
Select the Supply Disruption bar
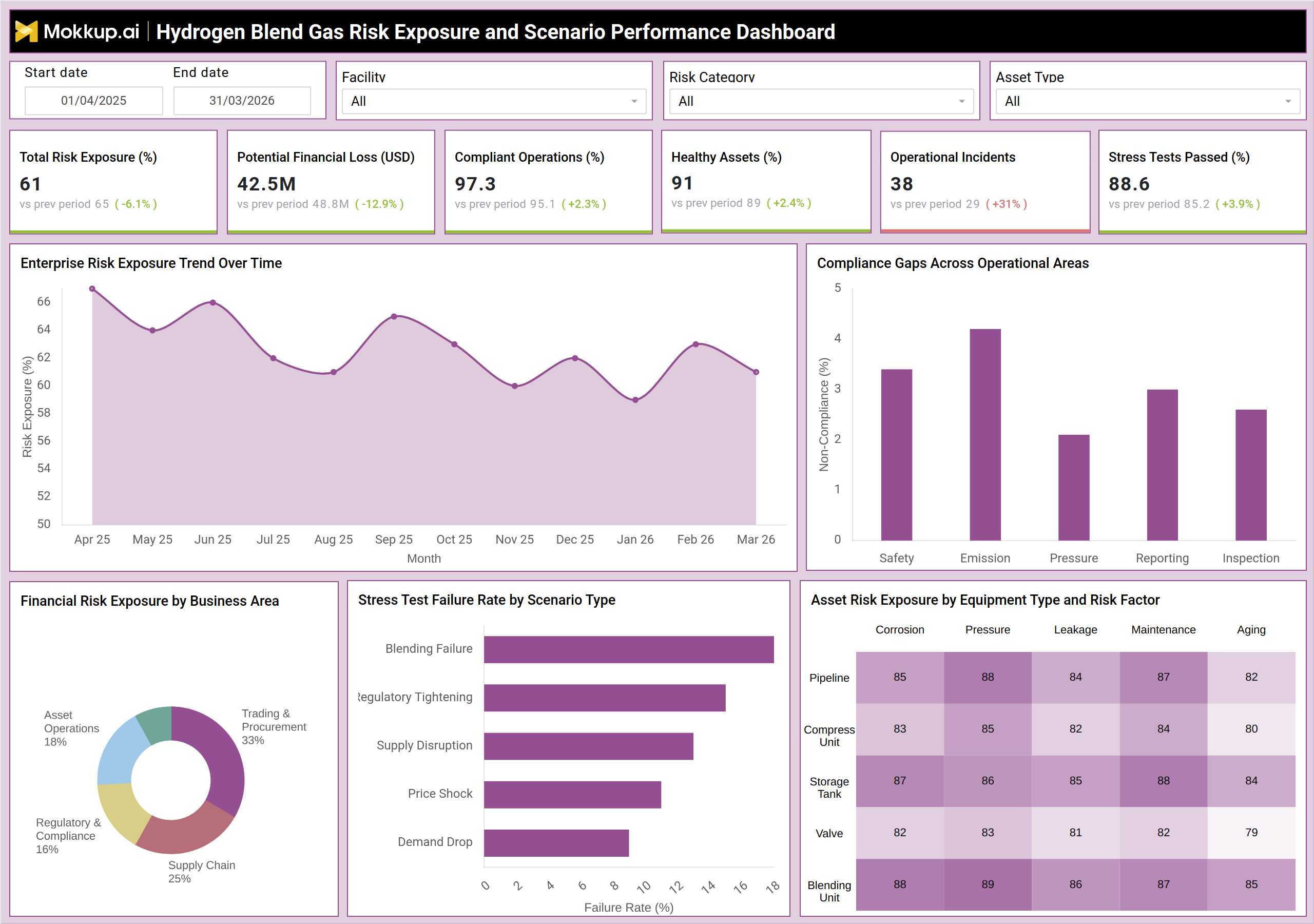pyautogui.click(x=589, y=746)
